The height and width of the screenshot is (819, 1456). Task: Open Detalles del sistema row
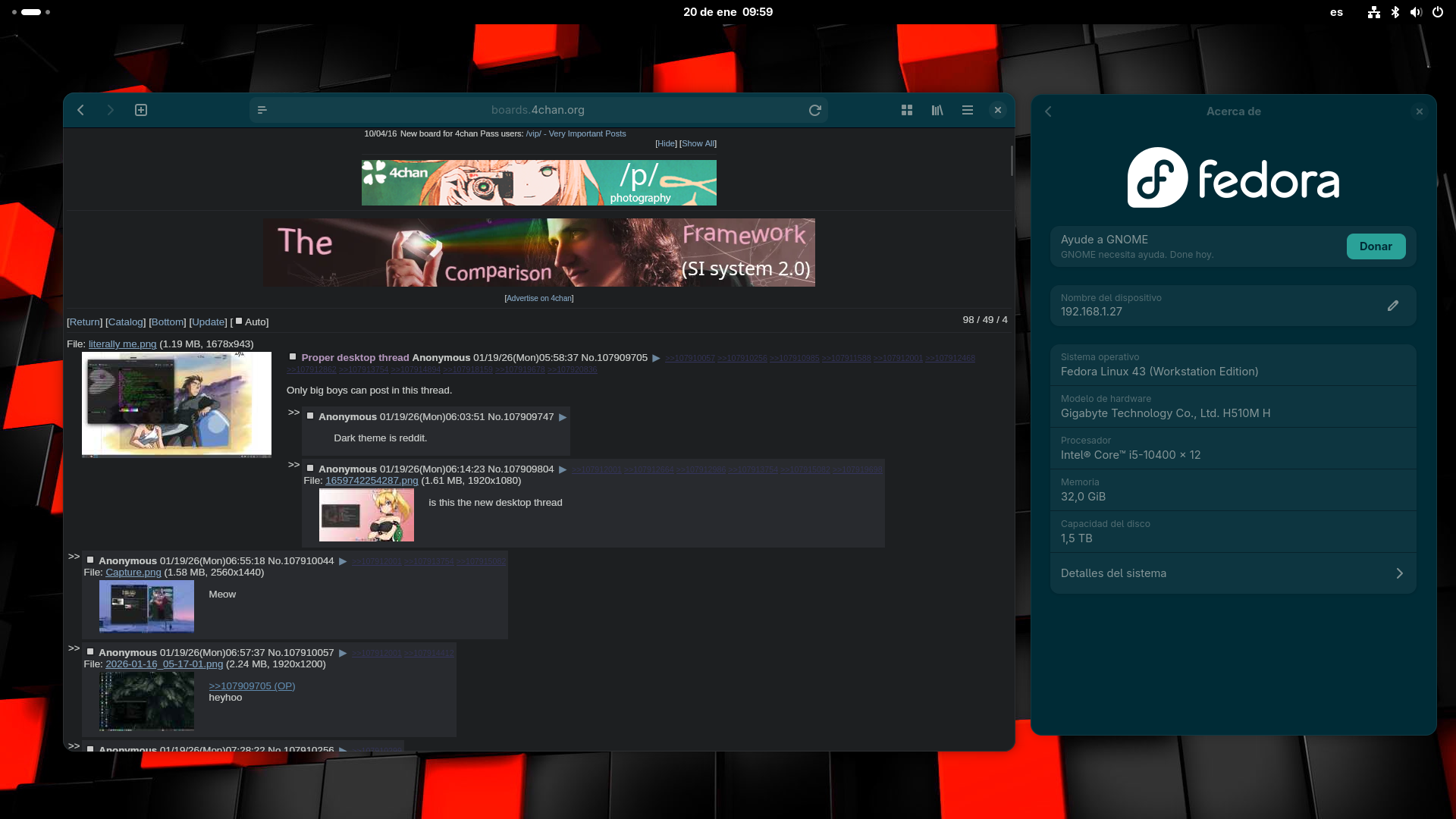(x=1233, y=573)
